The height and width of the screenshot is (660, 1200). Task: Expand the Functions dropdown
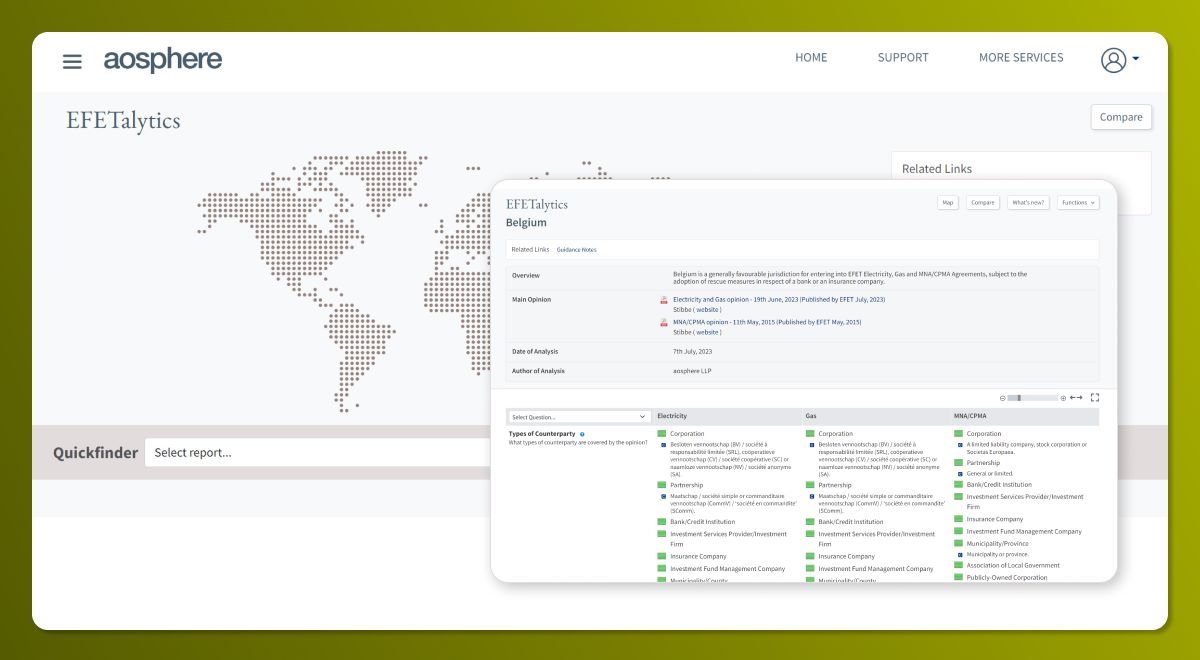coord(1077,202)
